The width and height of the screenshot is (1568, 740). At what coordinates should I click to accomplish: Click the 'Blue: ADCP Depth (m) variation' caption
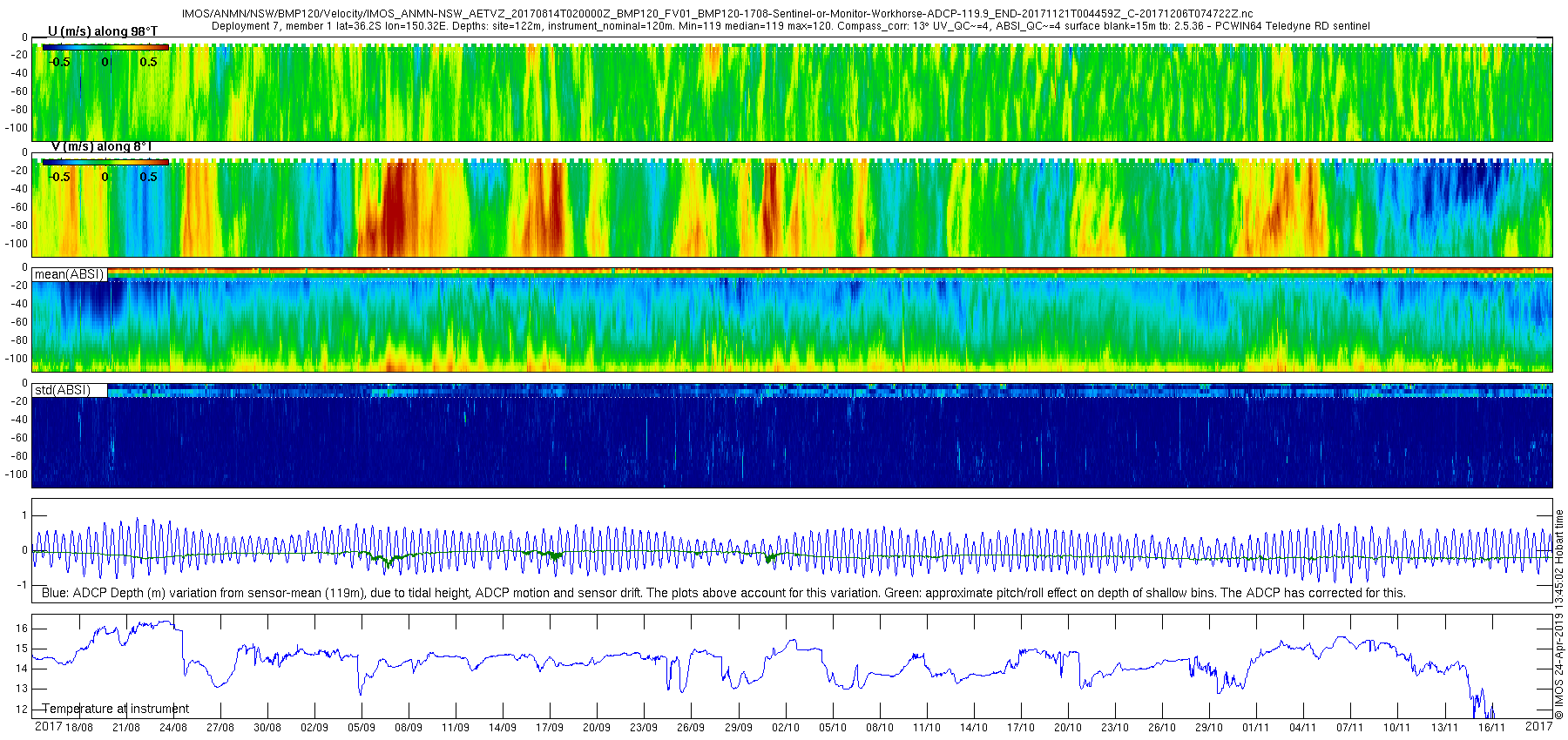click(x=724, y=593)
